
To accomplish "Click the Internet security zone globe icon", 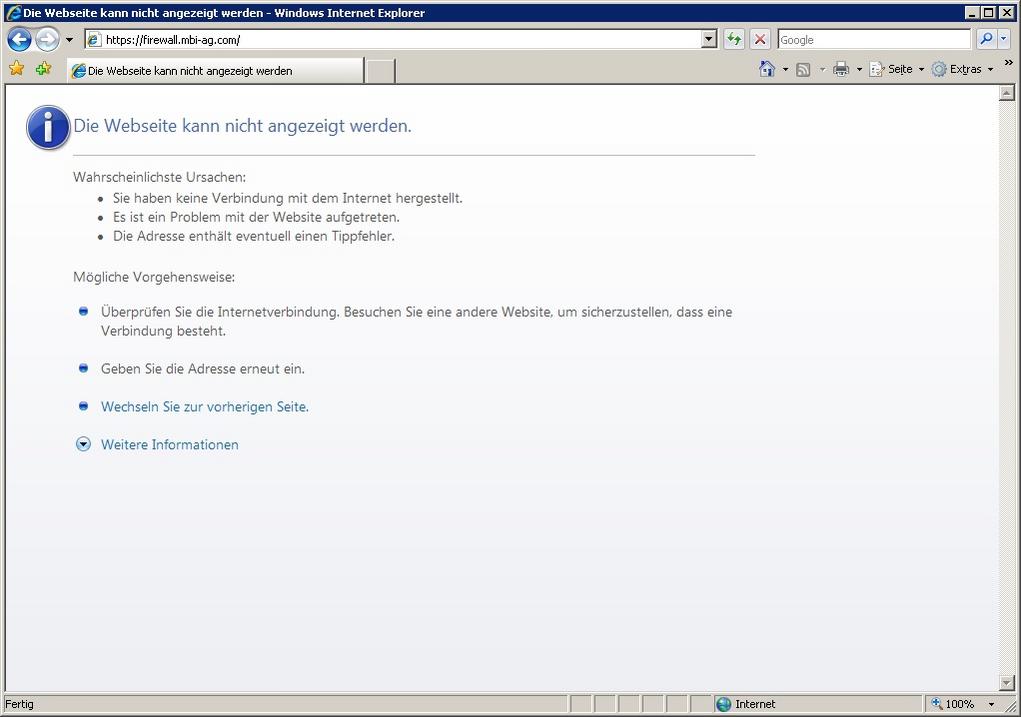I will pyautogui.click(x=723, y=704).
